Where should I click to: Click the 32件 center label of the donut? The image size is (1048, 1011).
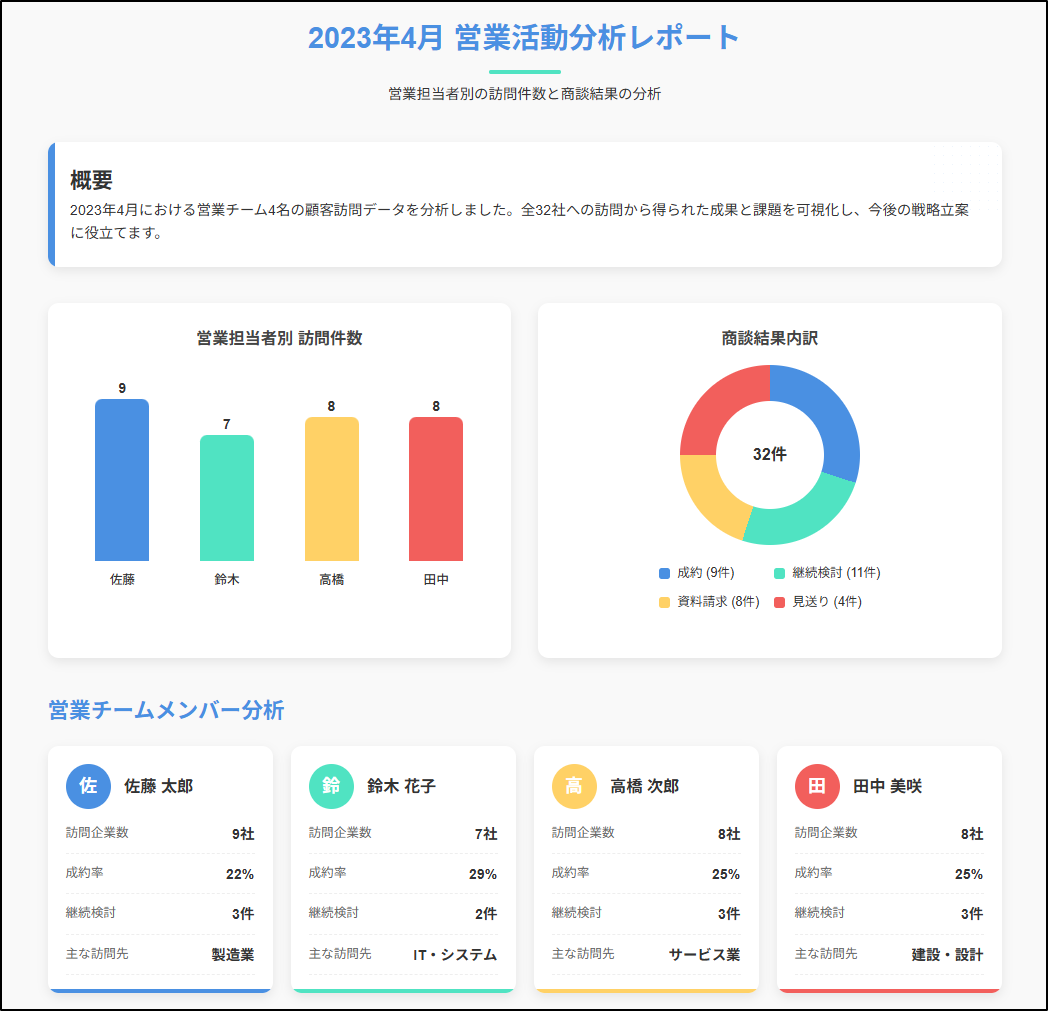coord(769,454)
